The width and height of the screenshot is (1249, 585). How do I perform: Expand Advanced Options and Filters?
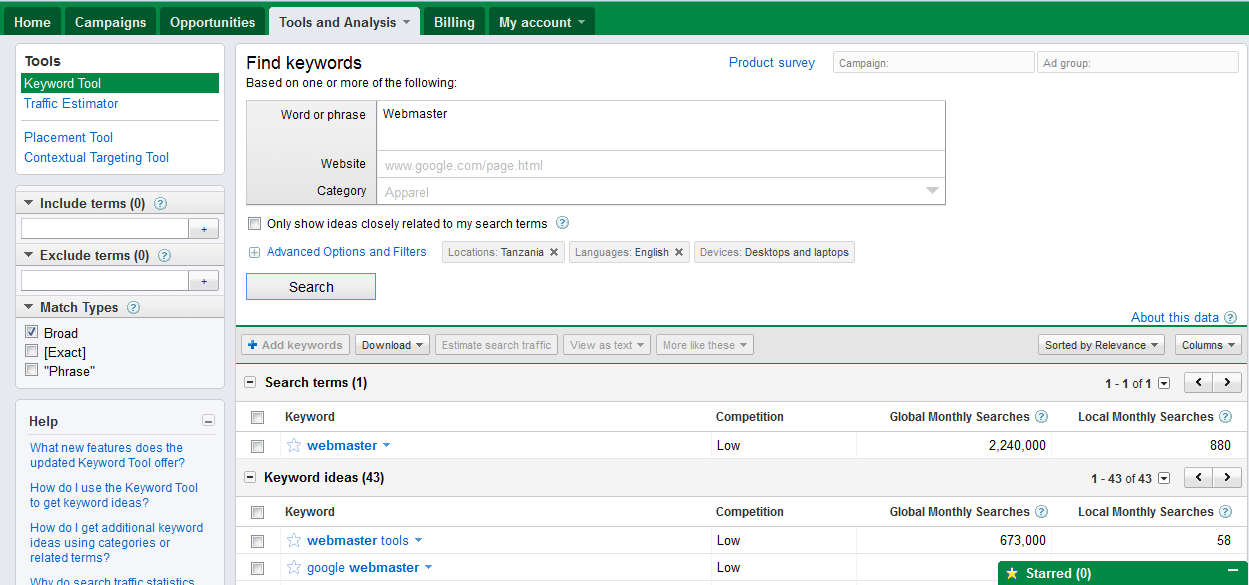346,252
